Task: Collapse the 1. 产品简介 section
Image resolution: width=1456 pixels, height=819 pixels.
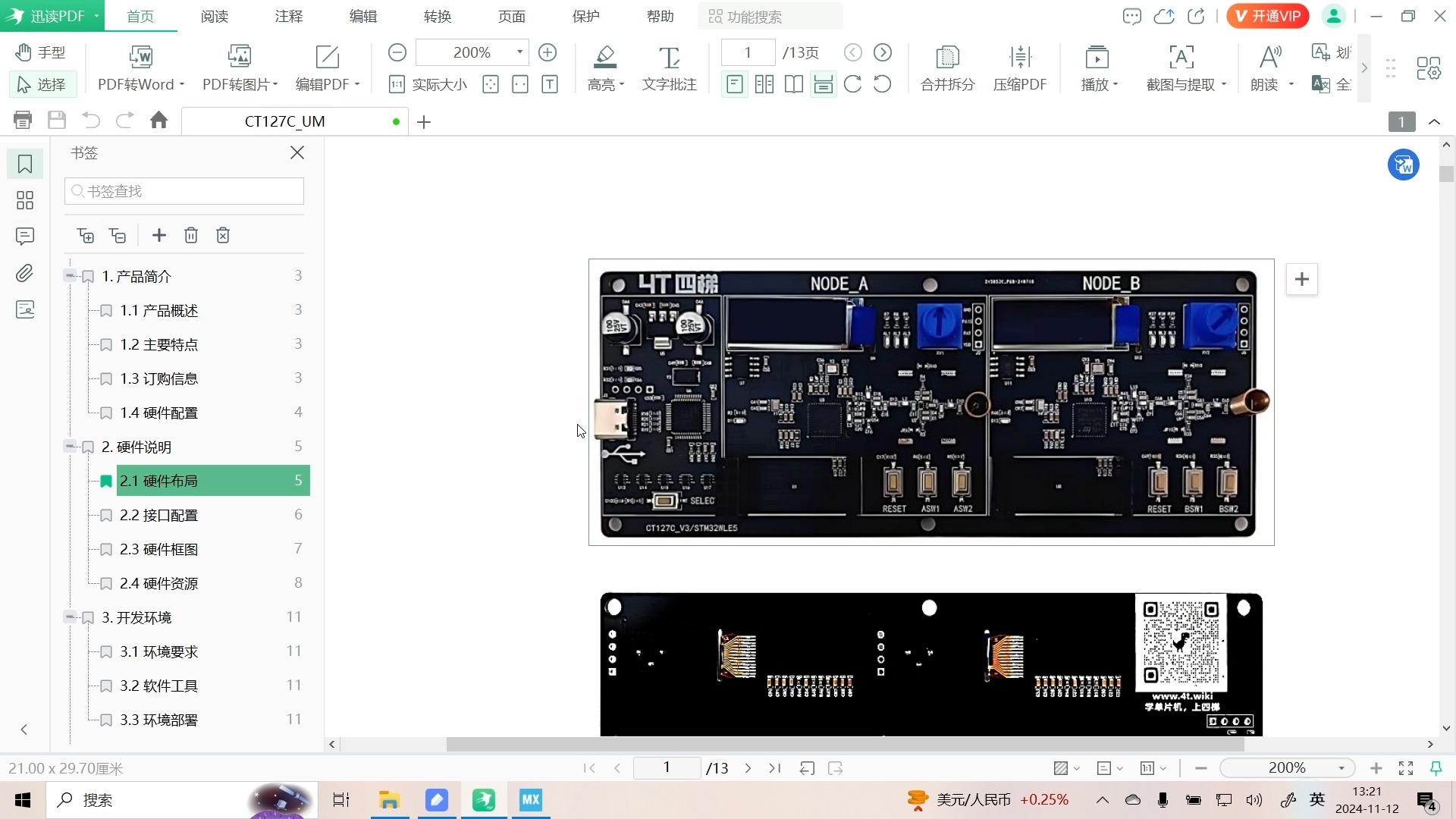Action: pyautogui.click(x=70, y=276)
